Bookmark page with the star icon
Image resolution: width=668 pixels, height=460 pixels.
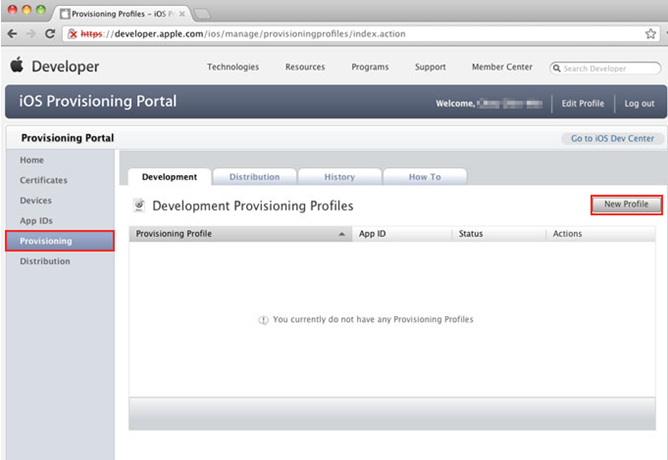tap(650, 34)
